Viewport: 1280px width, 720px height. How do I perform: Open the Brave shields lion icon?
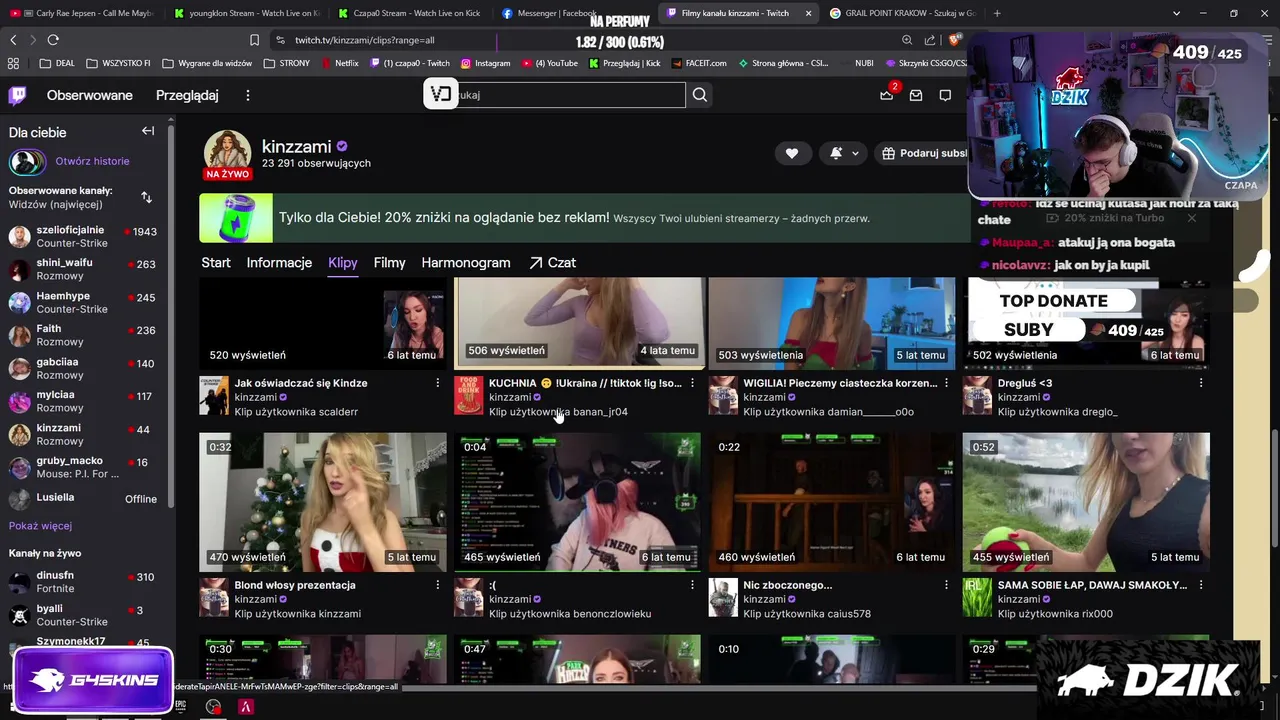pyautogui.click(x=955, y=40)
